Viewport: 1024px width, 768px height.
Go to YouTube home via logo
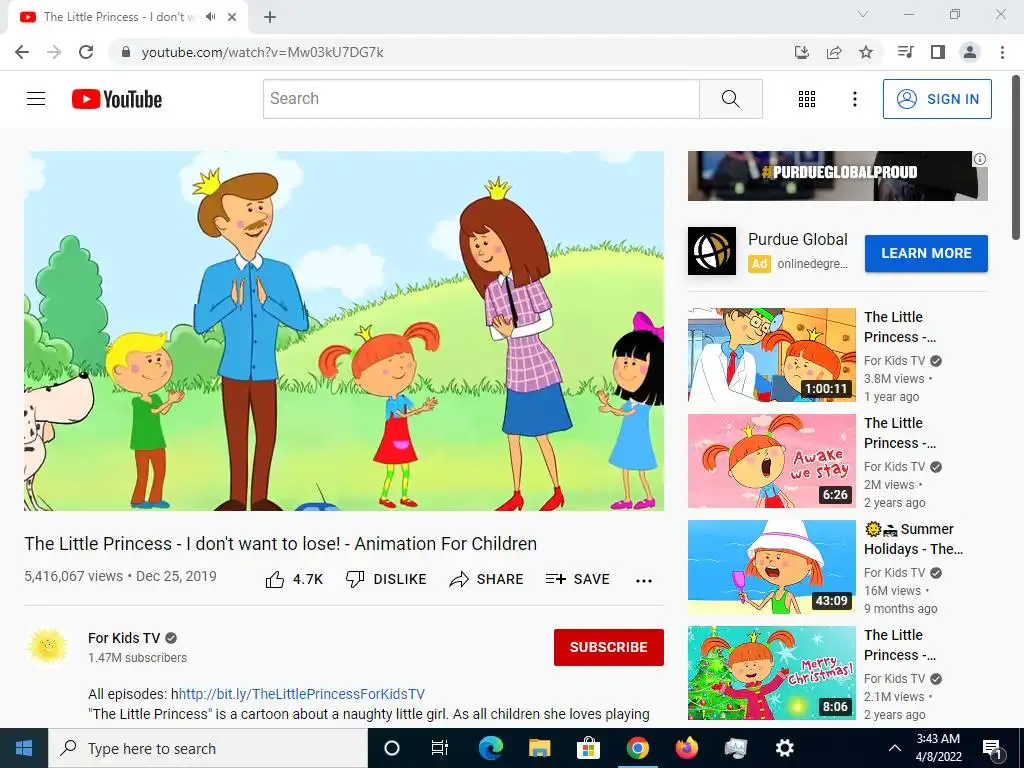117,99
